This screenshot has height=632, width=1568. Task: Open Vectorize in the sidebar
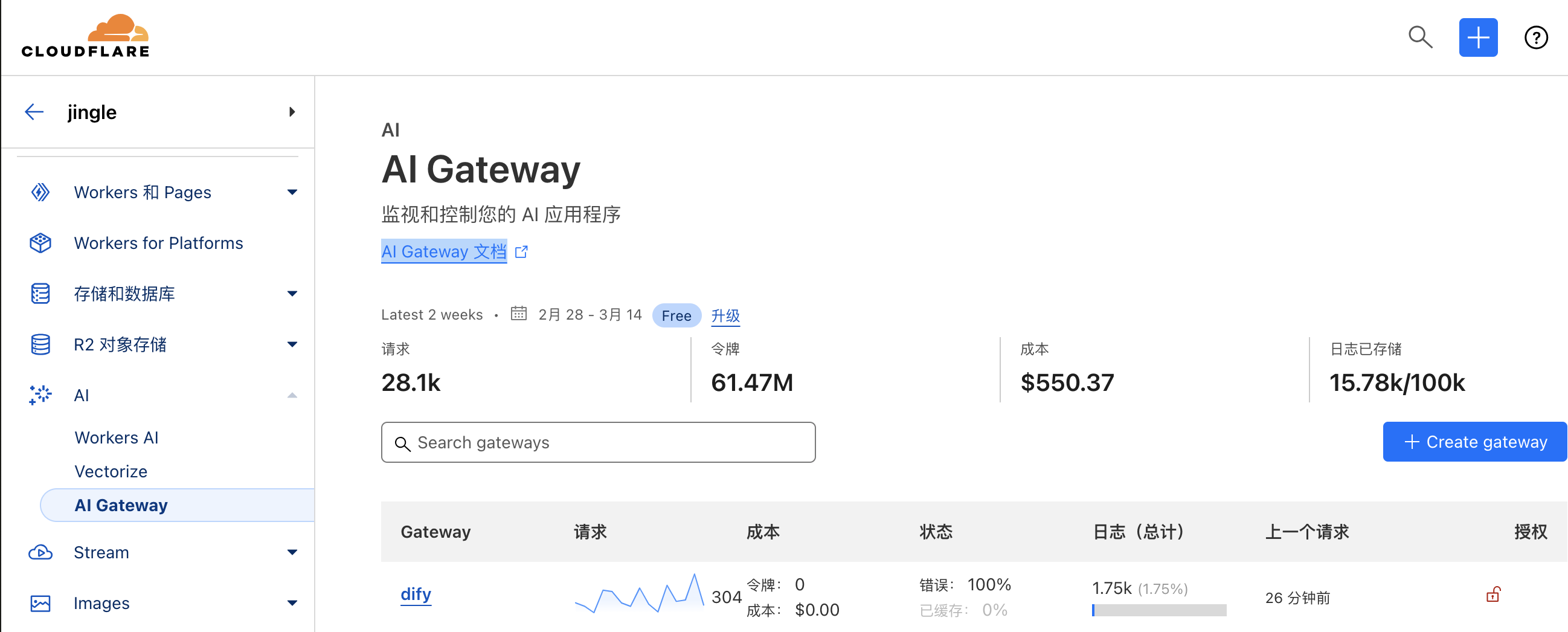111,471
